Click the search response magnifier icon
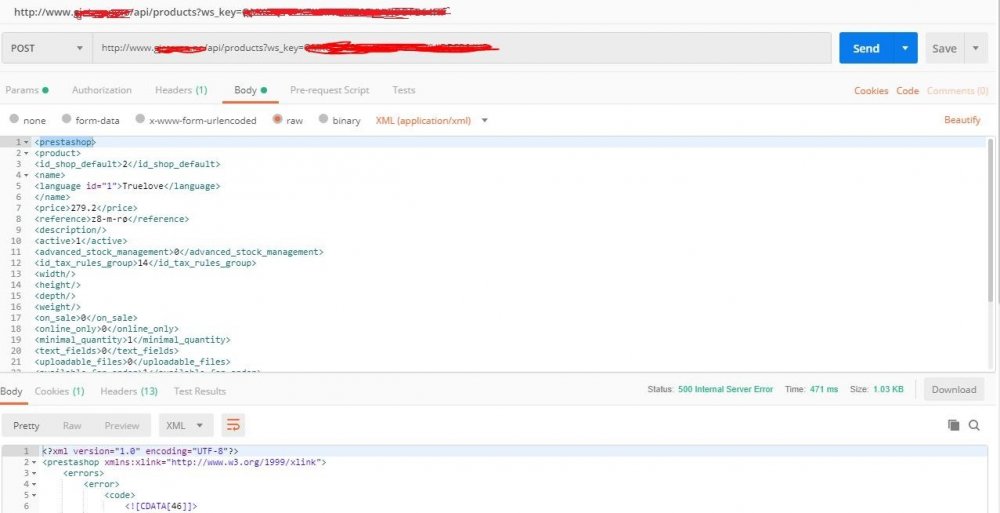Image resolution: width=1000 pixels, height=513 pixels. [974, 425]
